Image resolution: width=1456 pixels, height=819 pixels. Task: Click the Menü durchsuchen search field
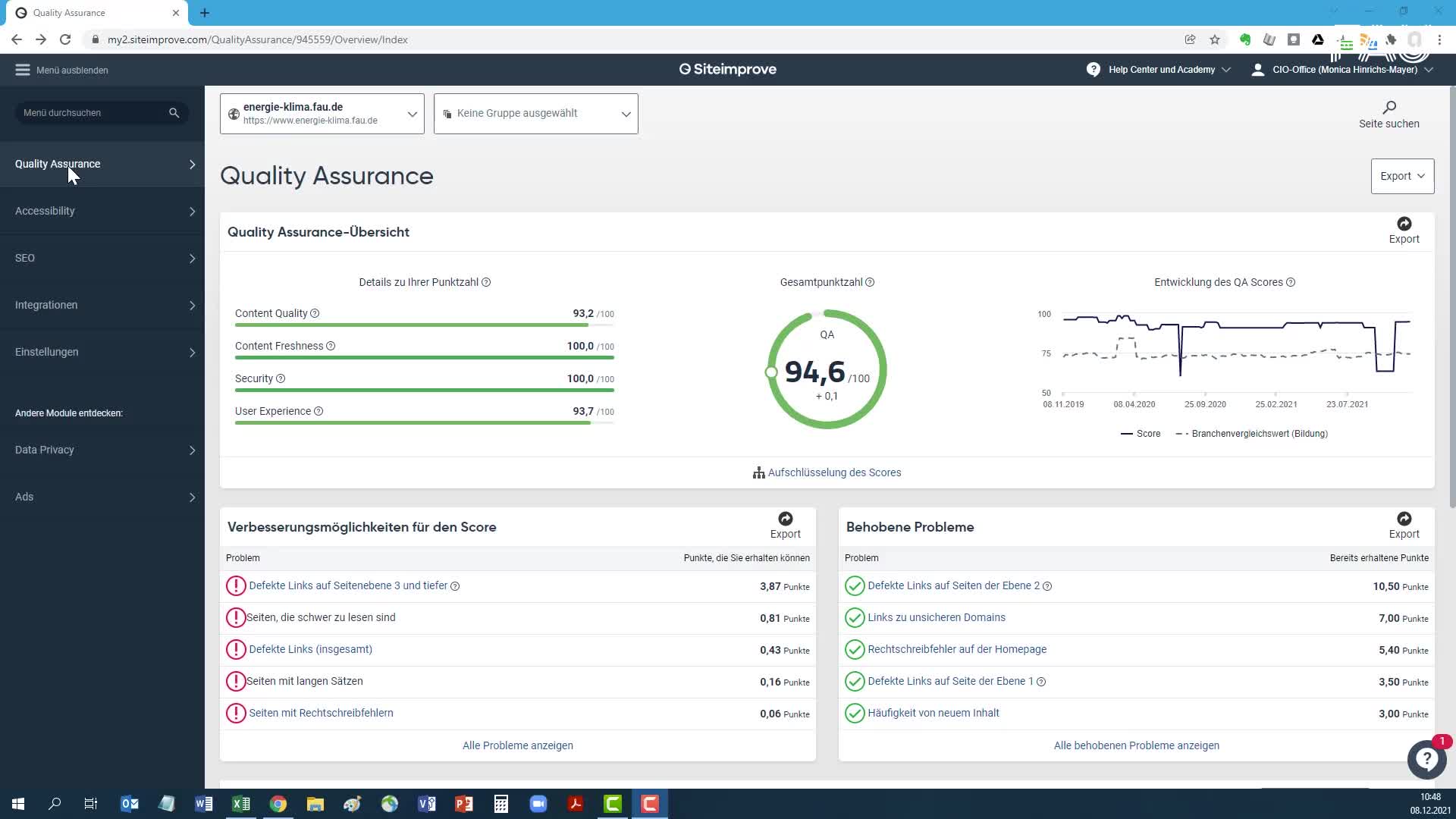click(91, 113)
